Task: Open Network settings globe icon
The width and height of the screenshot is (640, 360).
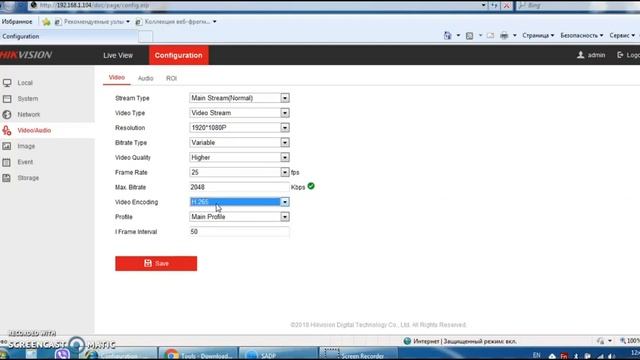Action: point(7,115)
